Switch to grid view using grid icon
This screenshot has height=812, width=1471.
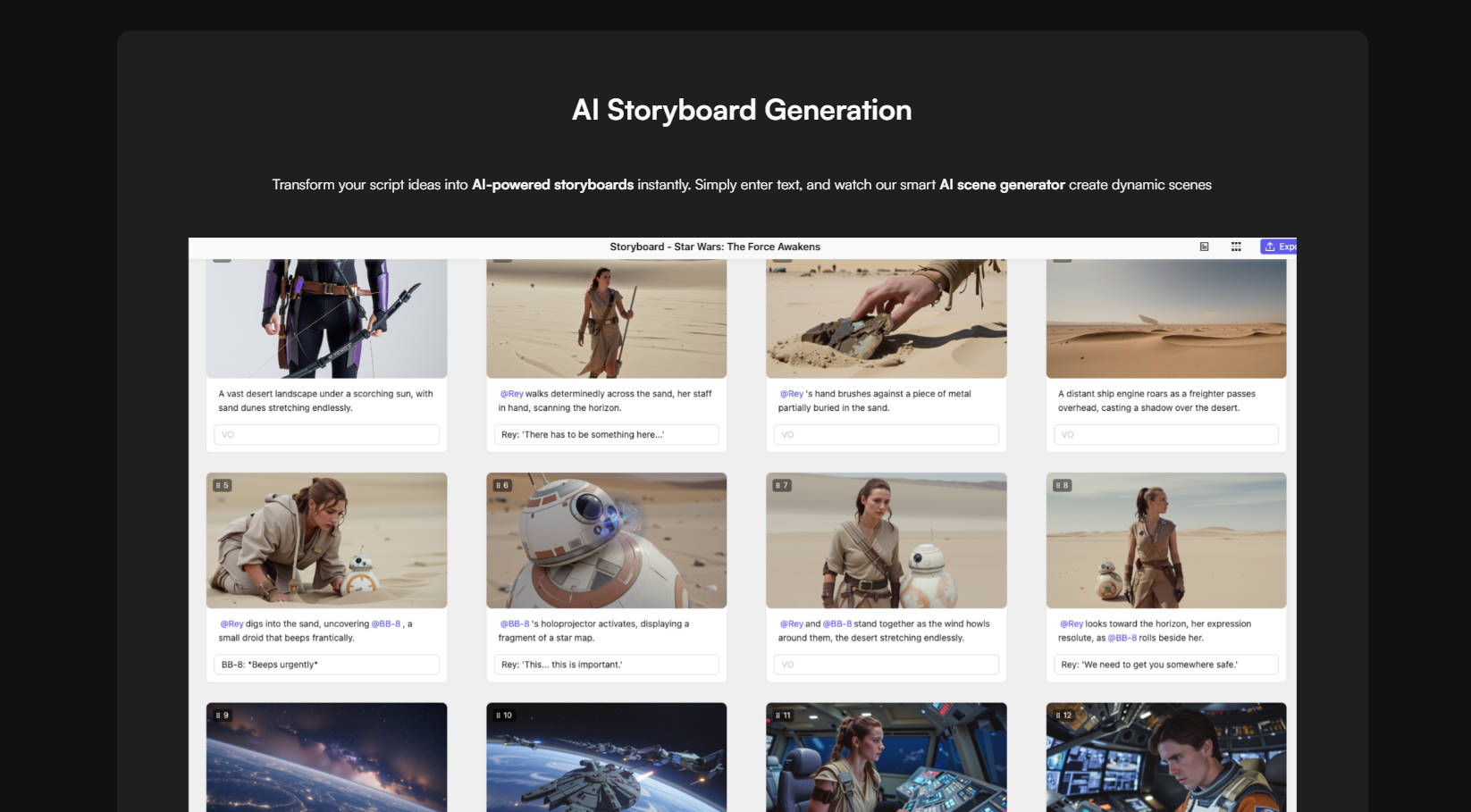point(1236,247)
